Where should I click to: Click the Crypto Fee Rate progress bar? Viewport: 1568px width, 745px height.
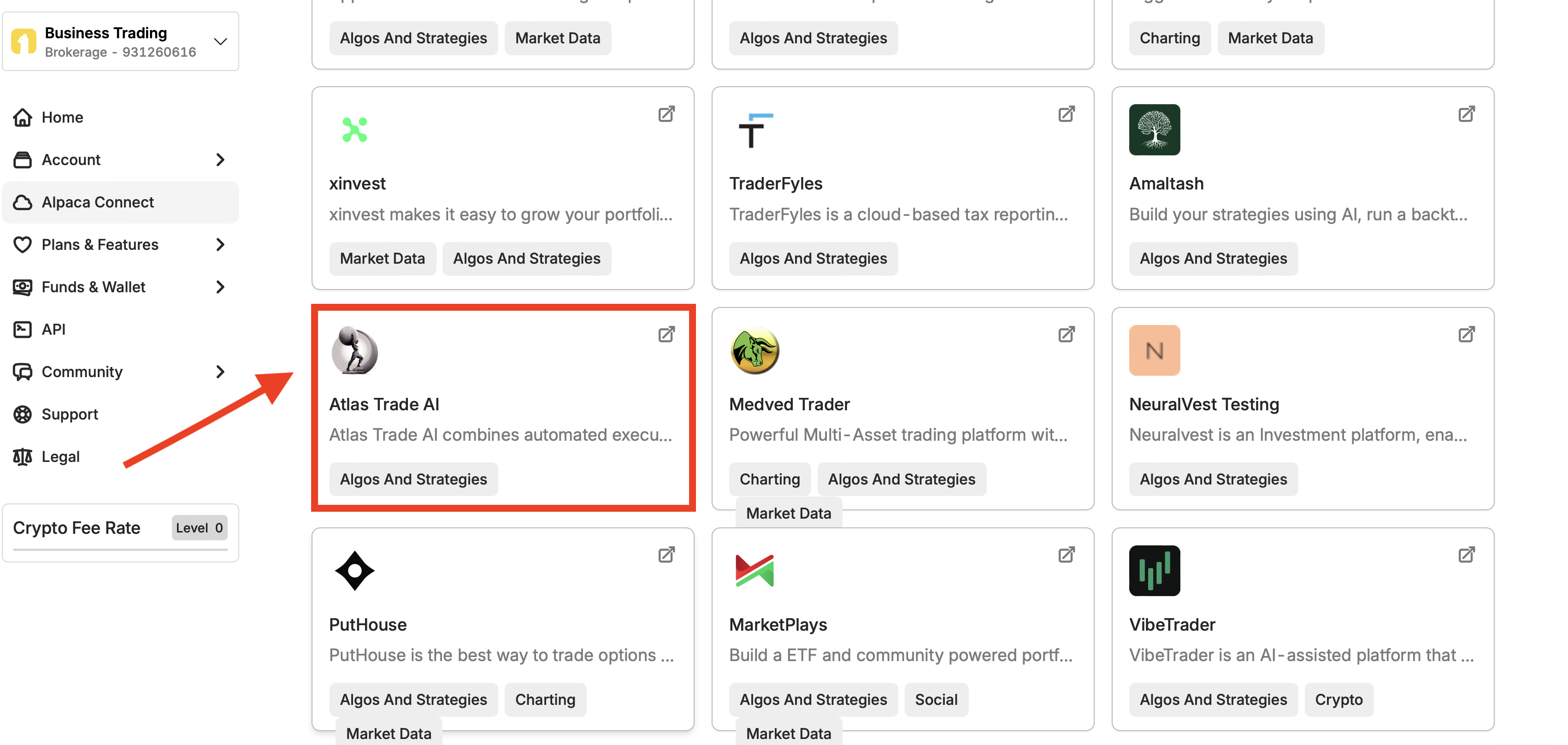(x=120, y=550)
